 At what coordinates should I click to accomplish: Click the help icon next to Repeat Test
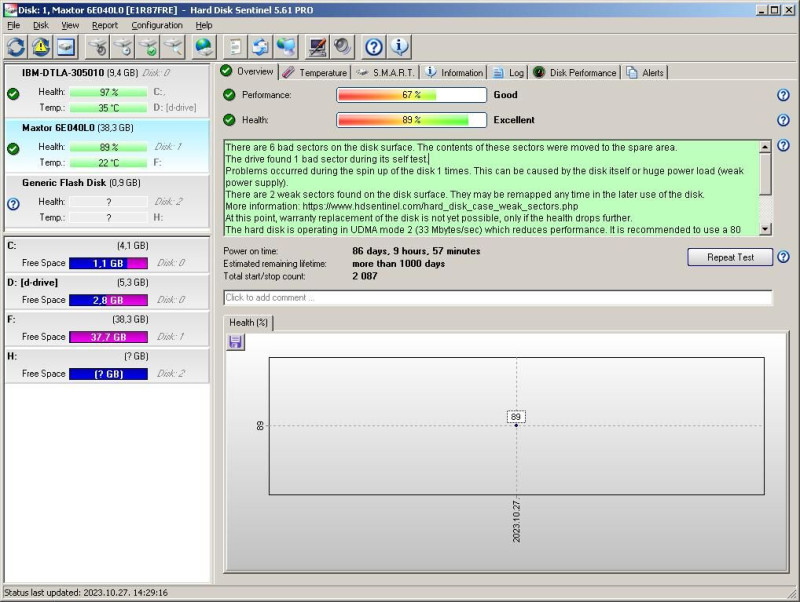783,257
